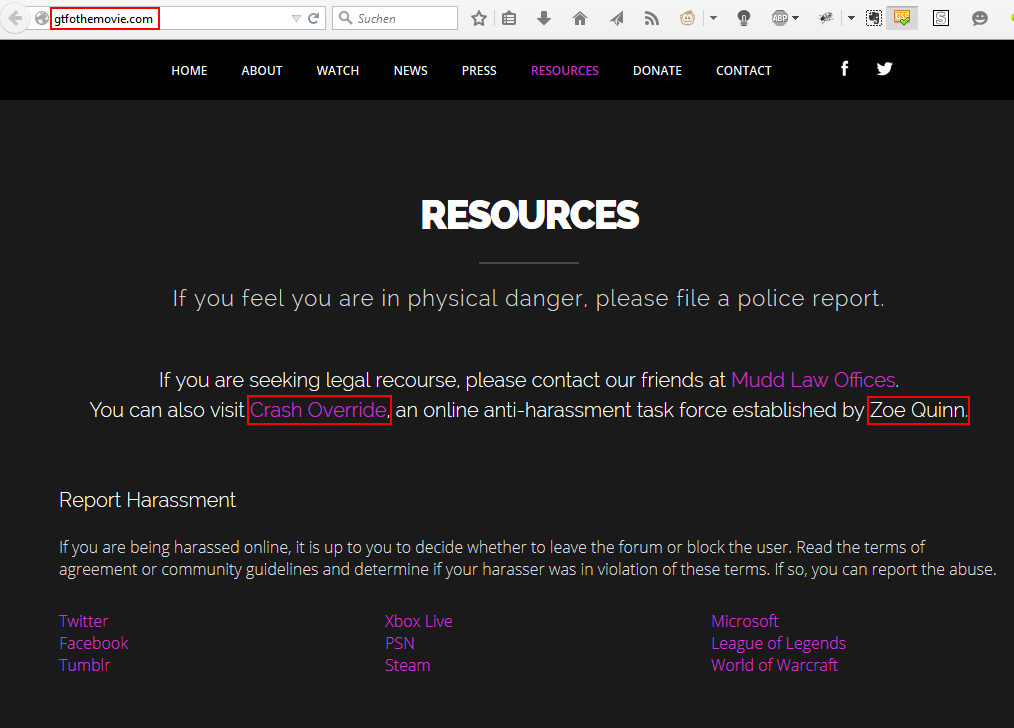Open the HOME navigation item
1014x728 pixels.
pyautogui.click(x=189, y=70)
